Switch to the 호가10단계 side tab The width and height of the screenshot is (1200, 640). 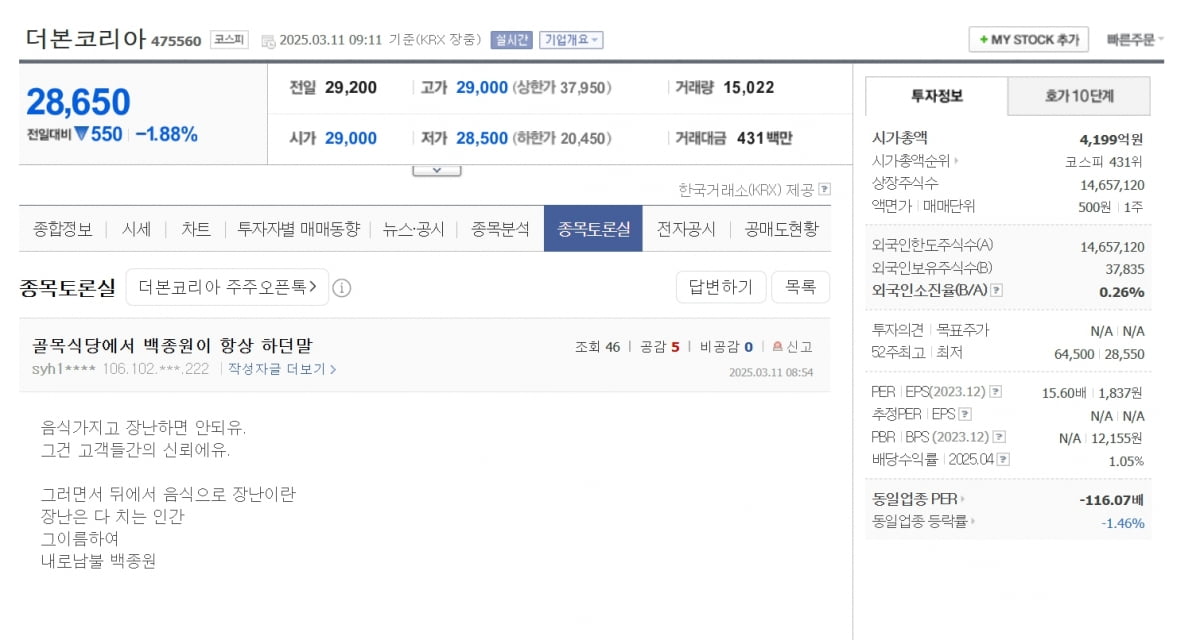coord(1079,96)
